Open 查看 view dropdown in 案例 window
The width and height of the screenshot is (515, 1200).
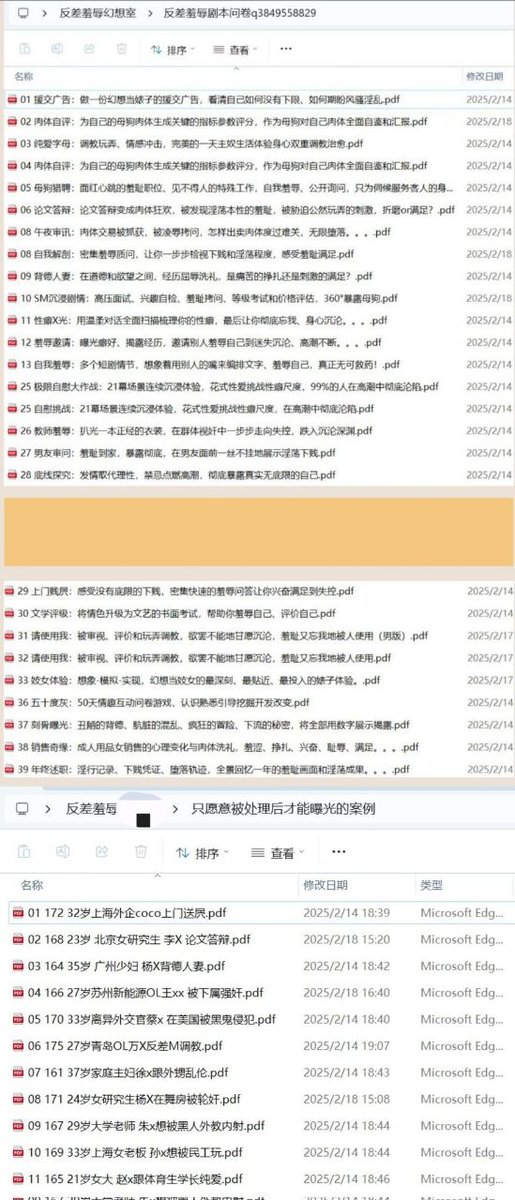click(277, 853)
